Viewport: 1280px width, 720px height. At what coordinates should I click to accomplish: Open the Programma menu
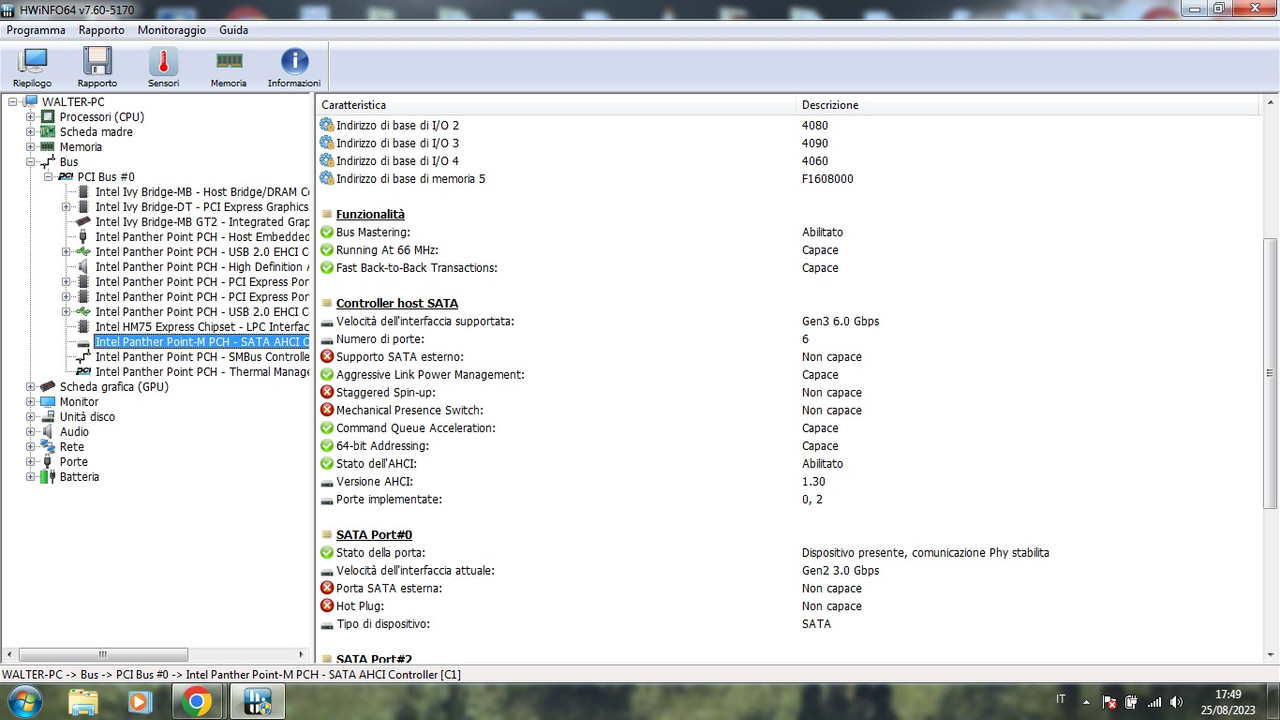point(36,30)
